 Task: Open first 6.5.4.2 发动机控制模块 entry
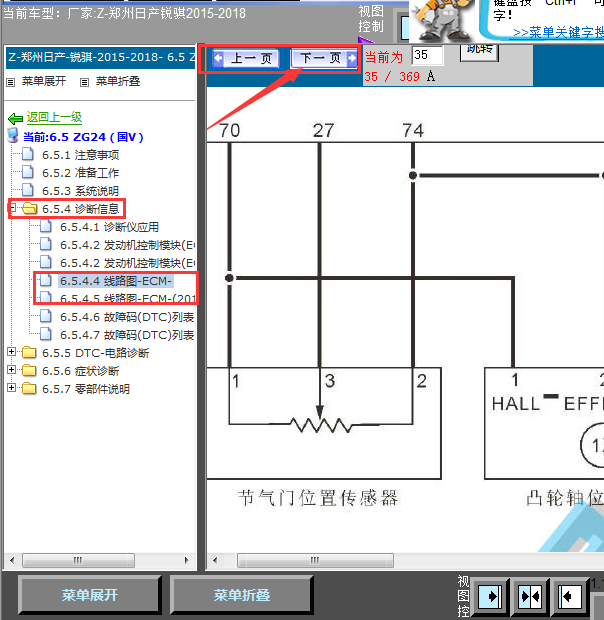click(127, 245)
